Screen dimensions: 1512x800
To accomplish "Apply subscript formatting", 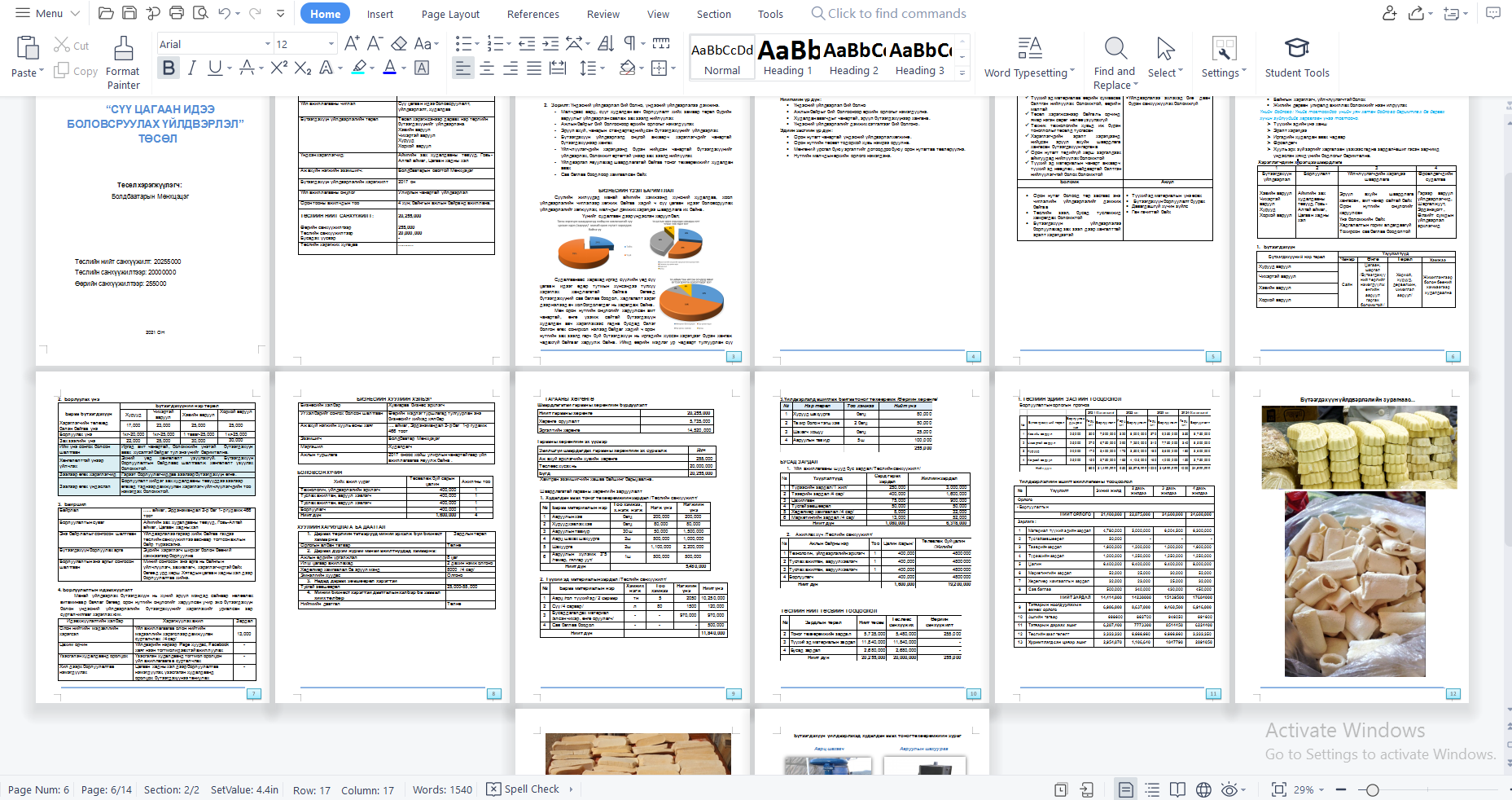I will 303,68.
